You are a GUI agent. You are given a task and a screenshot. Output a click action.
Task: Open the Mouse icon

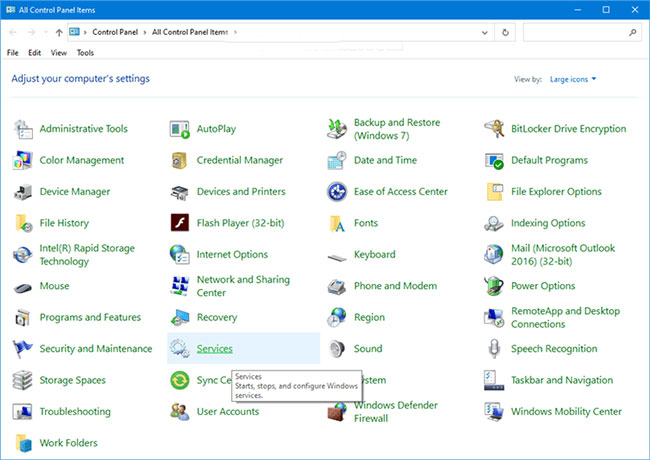tap(23, 287)
